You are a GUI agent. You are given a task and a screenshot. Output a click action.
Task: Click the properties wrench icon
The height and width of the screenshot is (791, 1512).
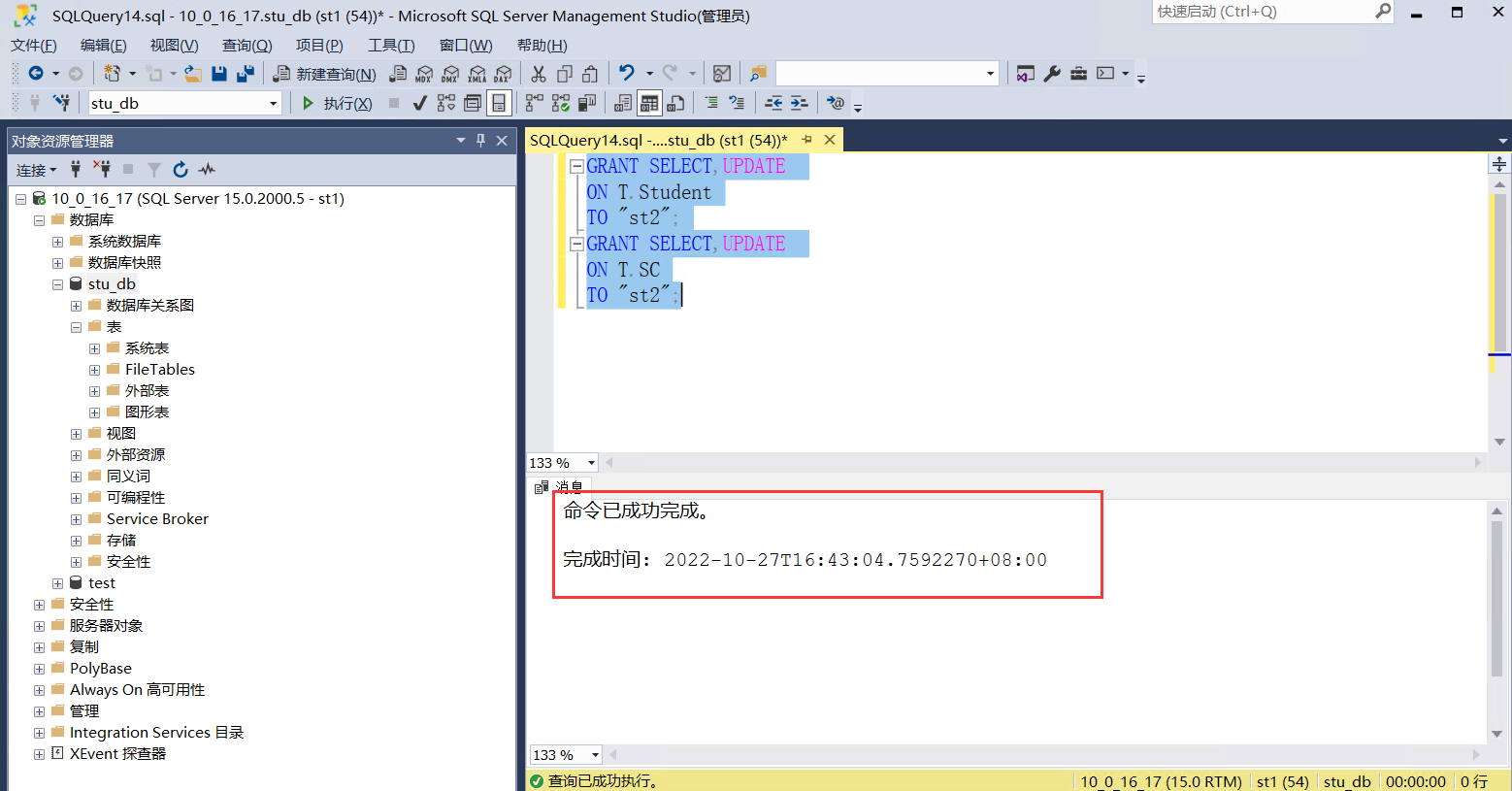tap(1052, 74)
